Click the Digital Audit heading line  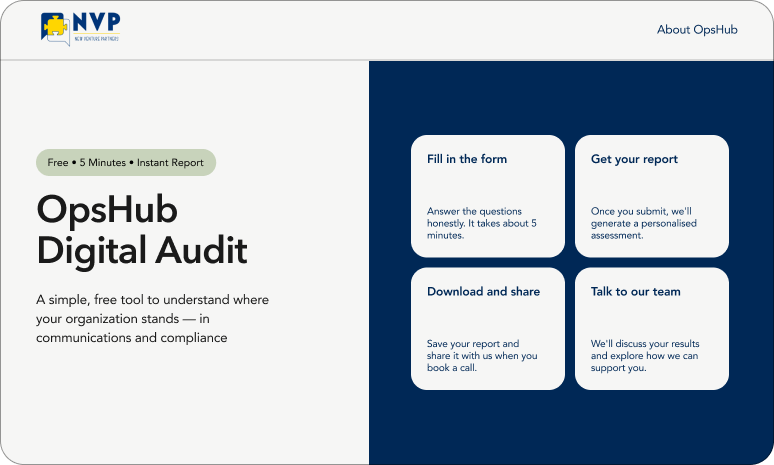point(141,250)
